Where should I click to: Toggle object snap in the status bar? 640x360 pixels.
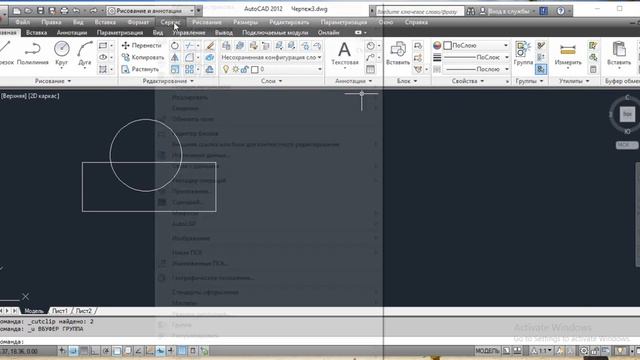coord(117,351)
